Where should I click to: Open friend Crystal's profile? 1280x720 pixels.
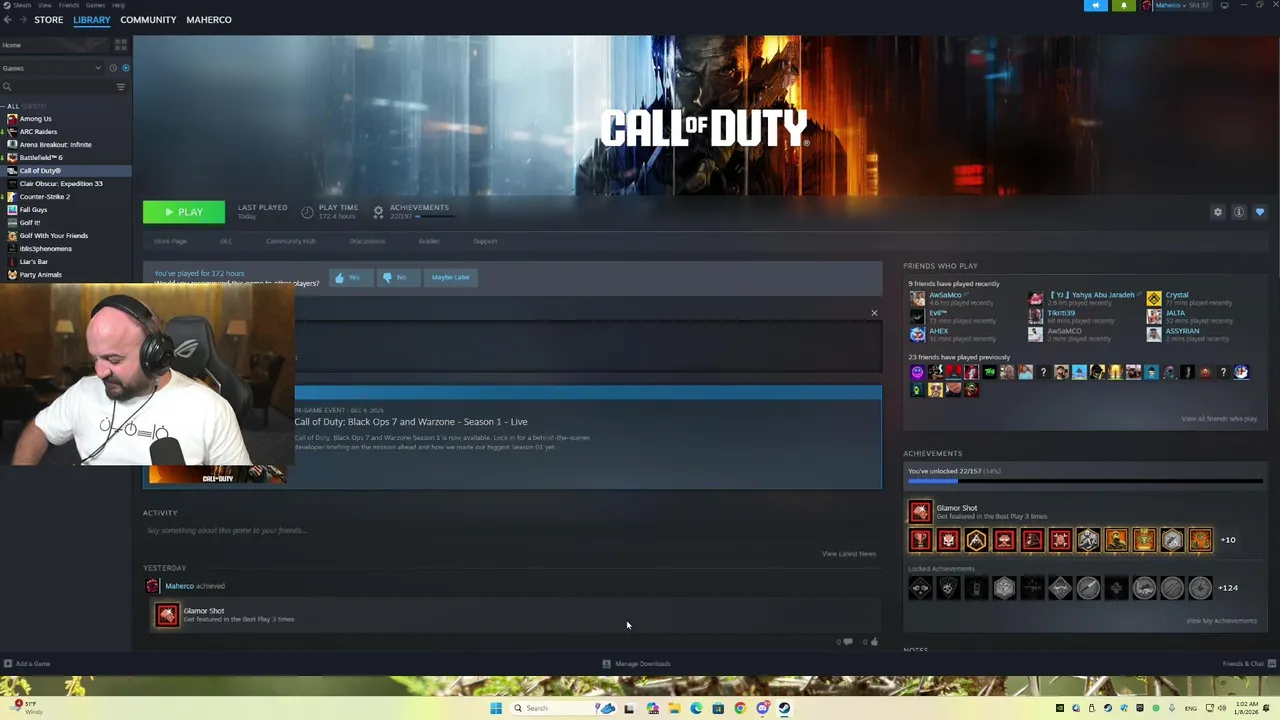(x=1176, y=295)
